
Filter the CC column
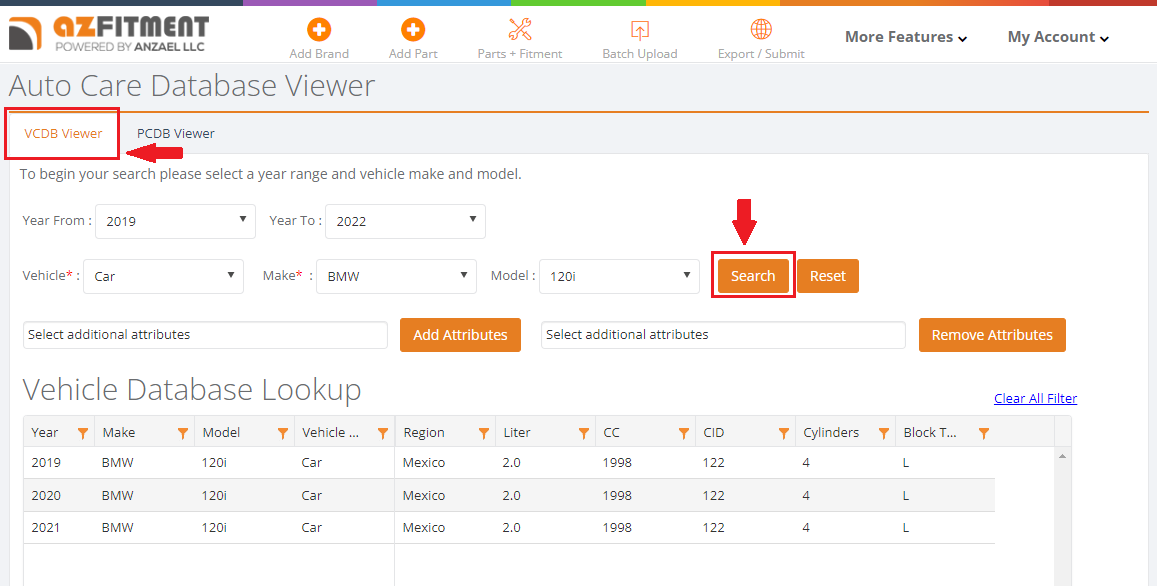click(684, 433)
